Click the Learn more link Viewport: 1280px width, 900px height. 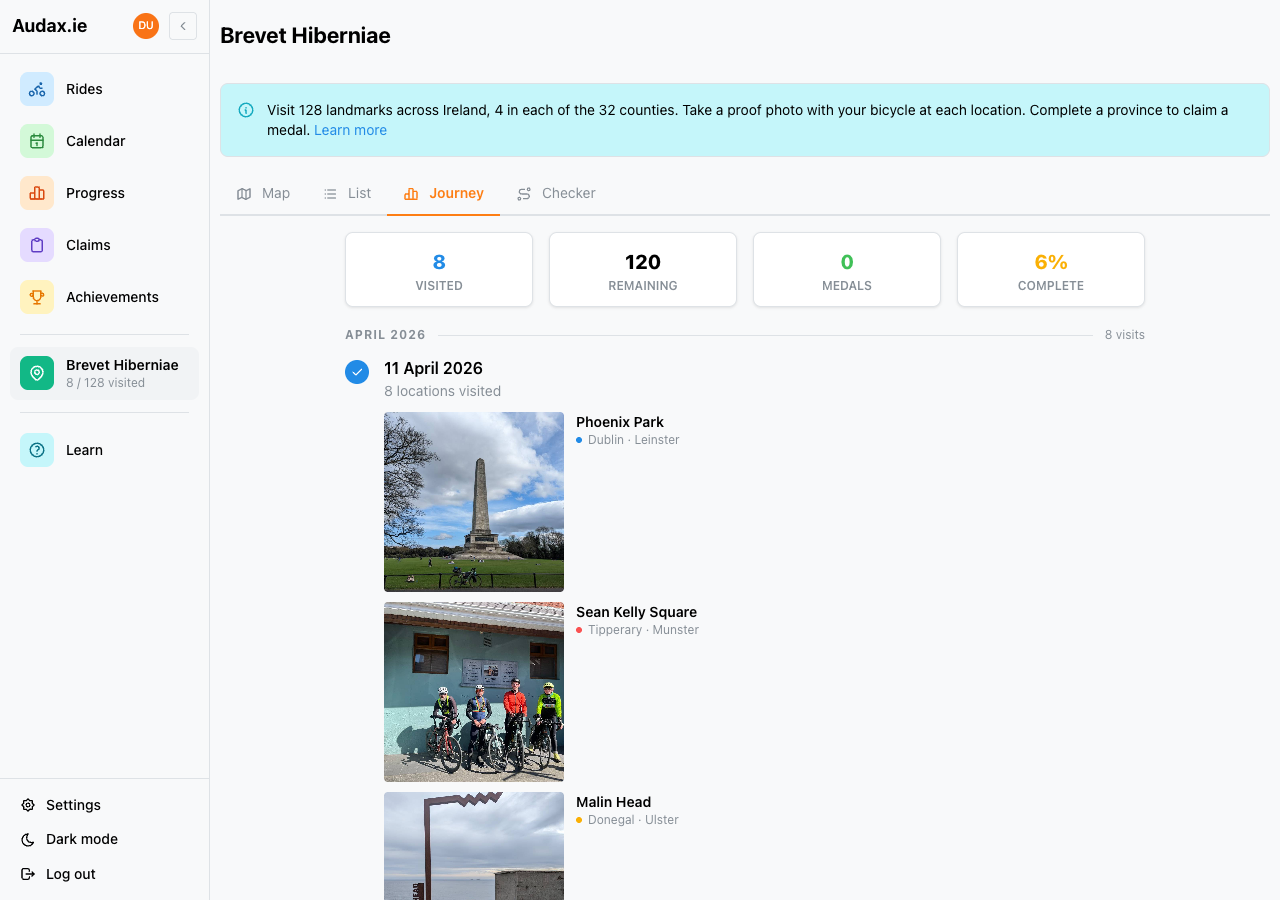(350, 130)
